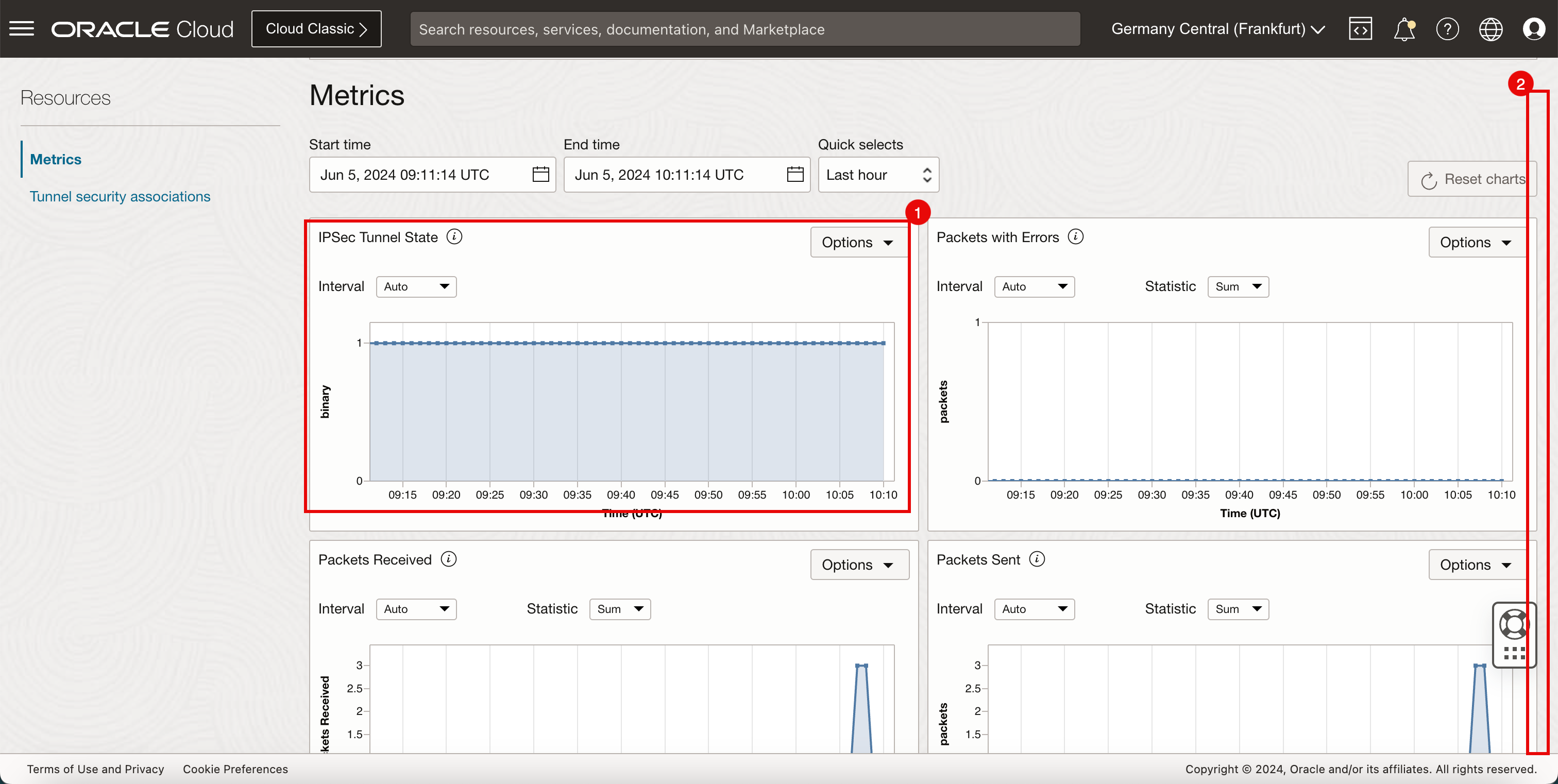Open the floating support lifebuoy widget
The image size is (1558, 784).
[1513, 624]
